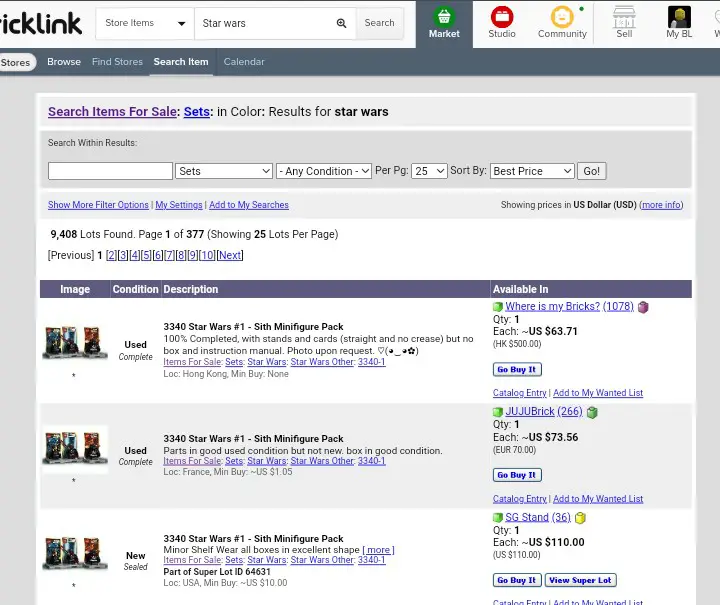Open 3340-1 link in Hong Kong listing
The width and height of the screenshot is (720, 605).
click(x=371, y=362)
